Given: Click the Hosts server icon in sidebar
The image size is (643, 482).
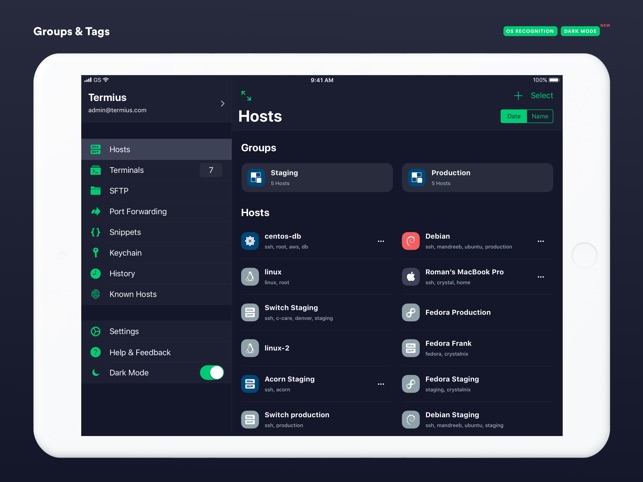Looking at the screenshot, I should (96, 149).
